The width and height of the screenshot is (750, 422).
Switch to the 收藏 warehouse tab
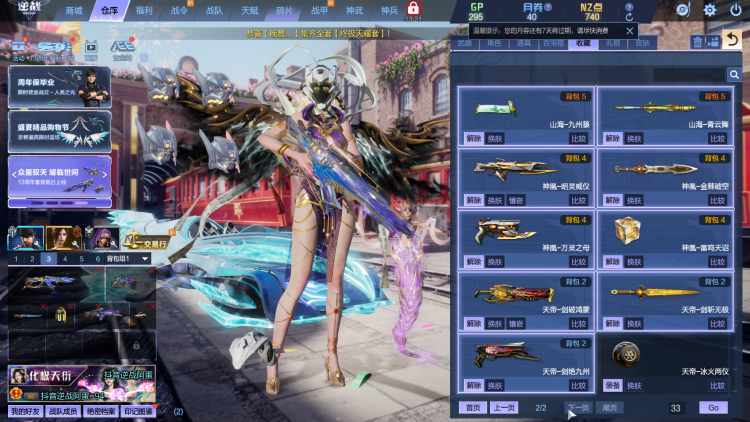583,43
